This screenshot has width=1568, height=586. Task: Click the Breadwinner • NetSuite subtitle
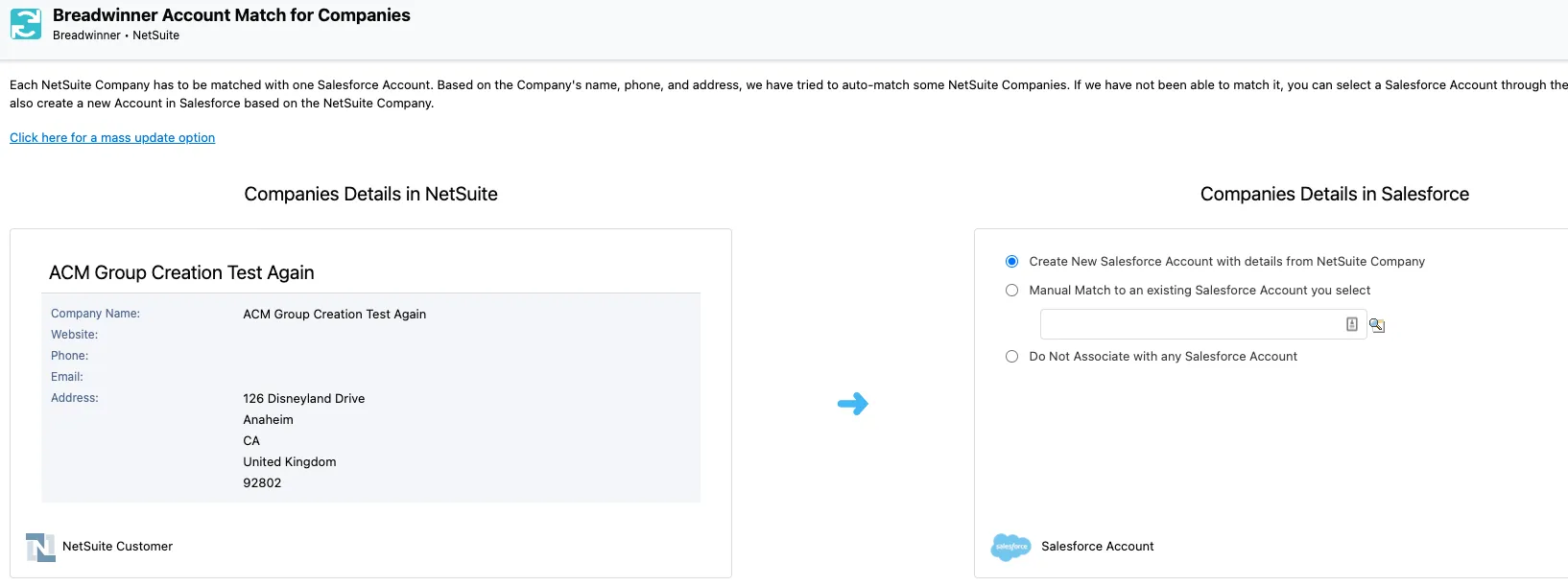pos(116,35)
